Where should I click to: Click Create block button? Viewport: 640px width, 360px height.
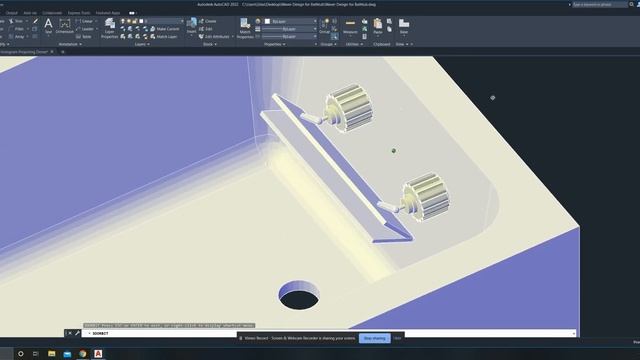(x=207, y=21)
